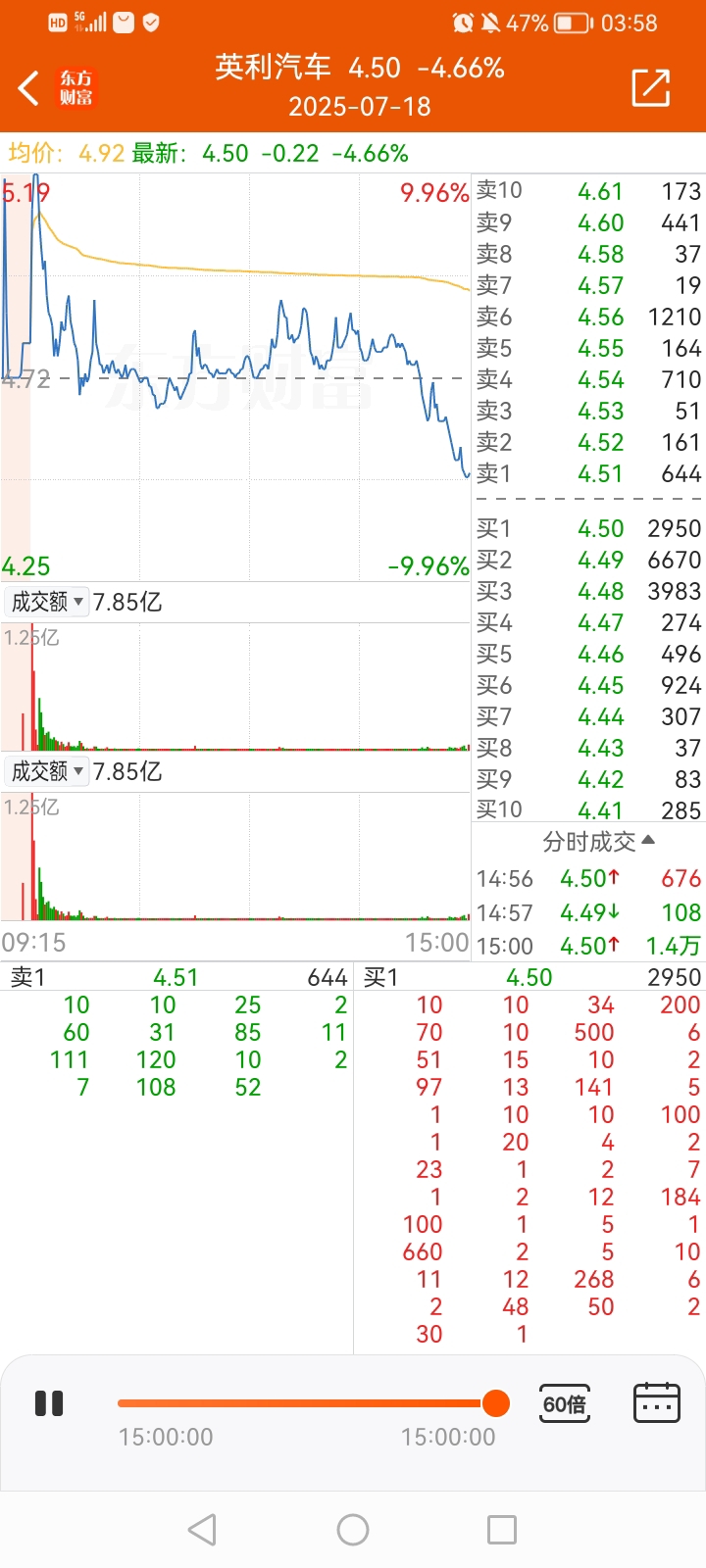Tap the muted bell status icon
706x1568 pixels.
coord(490,23)
